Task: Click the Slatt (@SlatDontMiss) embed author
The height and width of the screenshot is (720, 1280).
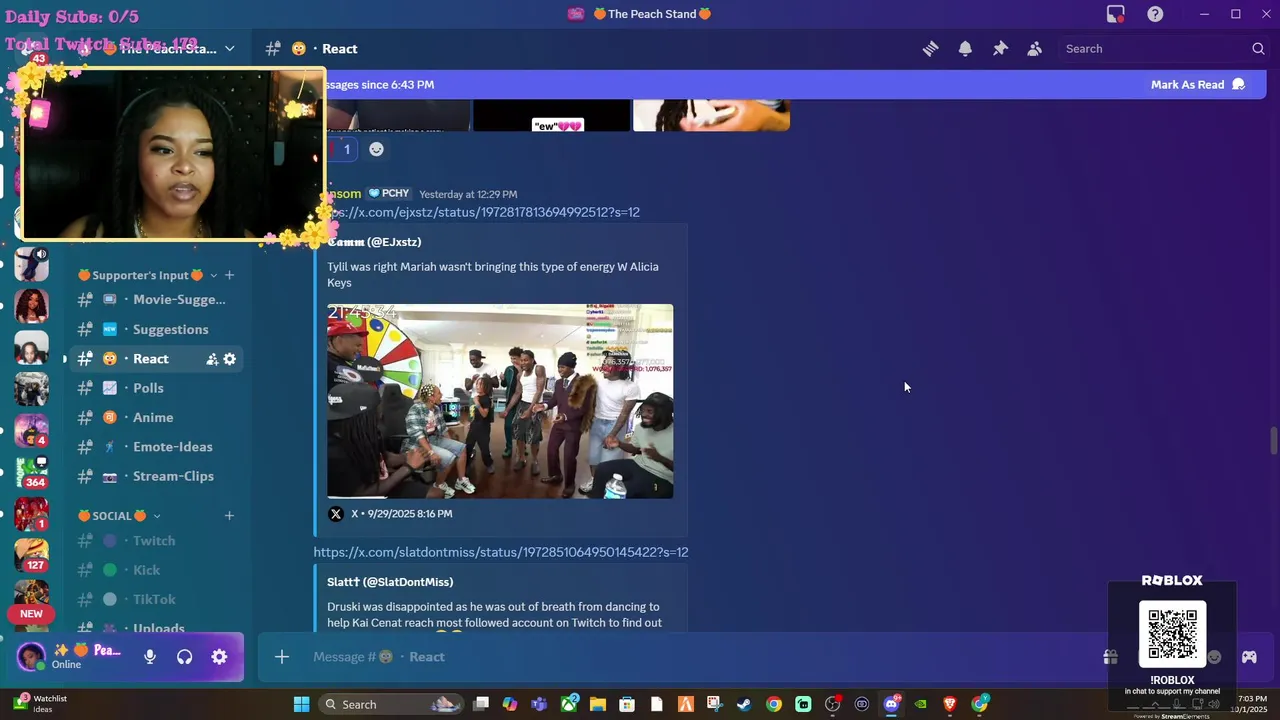Action: click(390, 582)
